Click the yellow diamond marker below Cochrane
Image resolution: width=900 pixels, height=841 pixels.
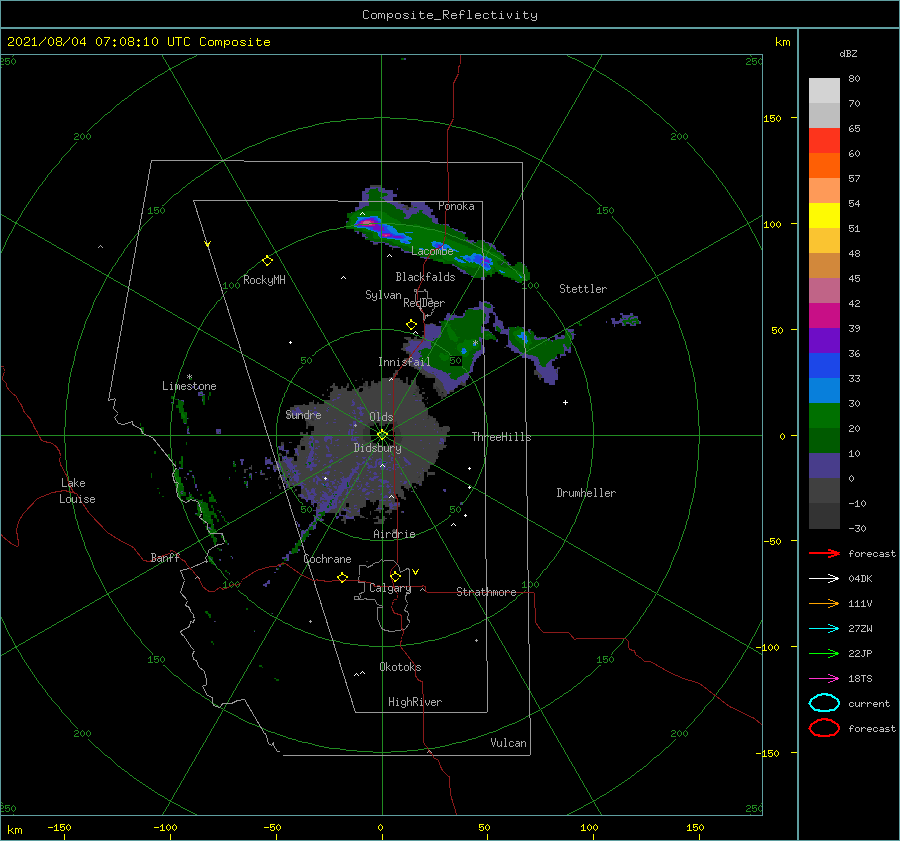coord(342,578)
